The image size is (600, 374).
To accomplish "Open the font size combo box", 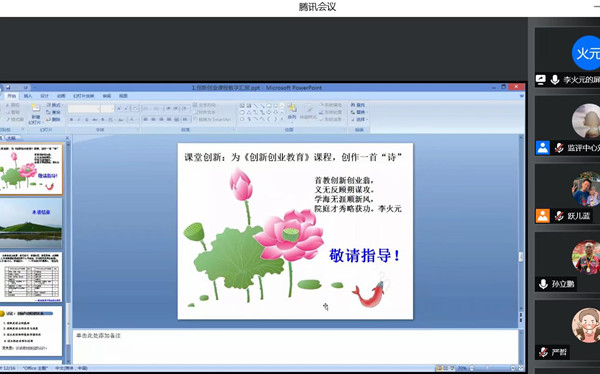I will [107, 109].
